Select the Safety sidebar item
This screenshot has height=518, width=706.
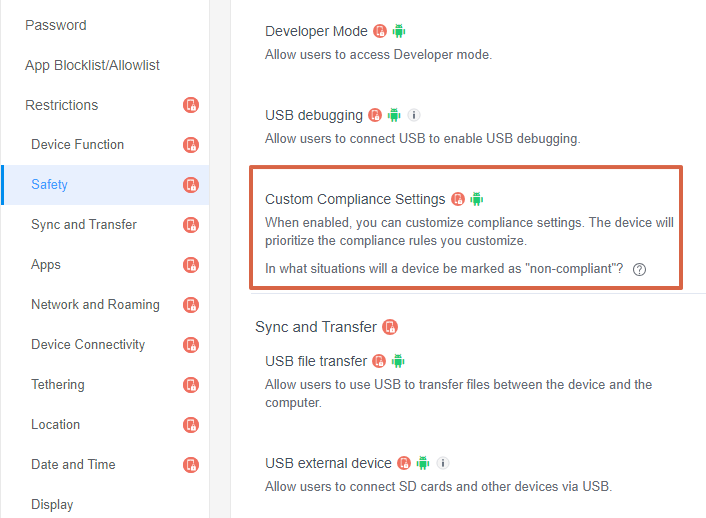pyautogui.click(x=105, y=185)
